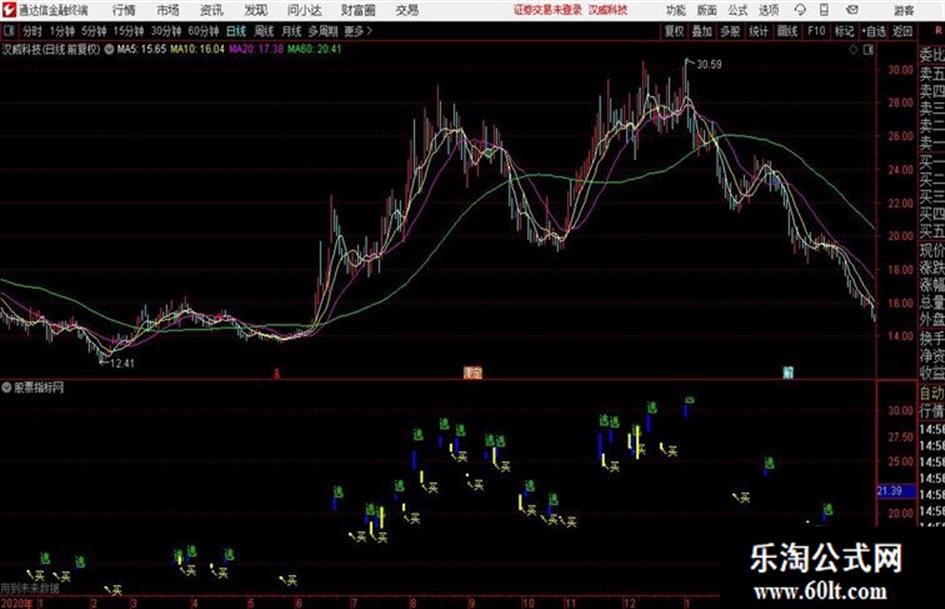Switch to the 30分钟 period tab
Image resolution: width=945 pixels, height=609 pixels.
point(166,31)
